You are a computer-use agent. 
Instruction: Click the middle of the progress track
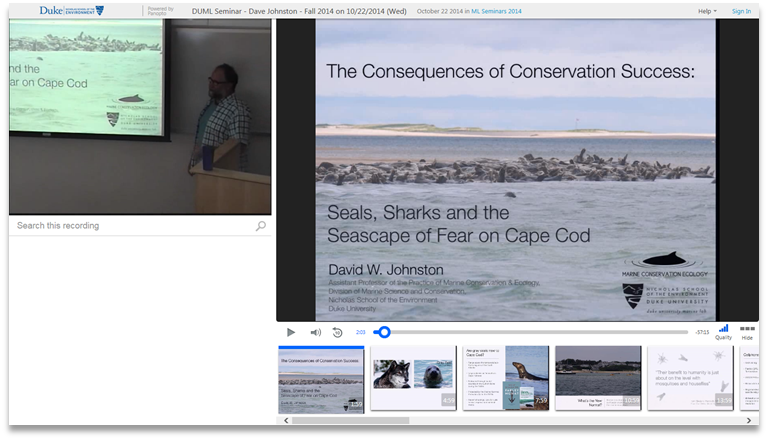[530, 332]
